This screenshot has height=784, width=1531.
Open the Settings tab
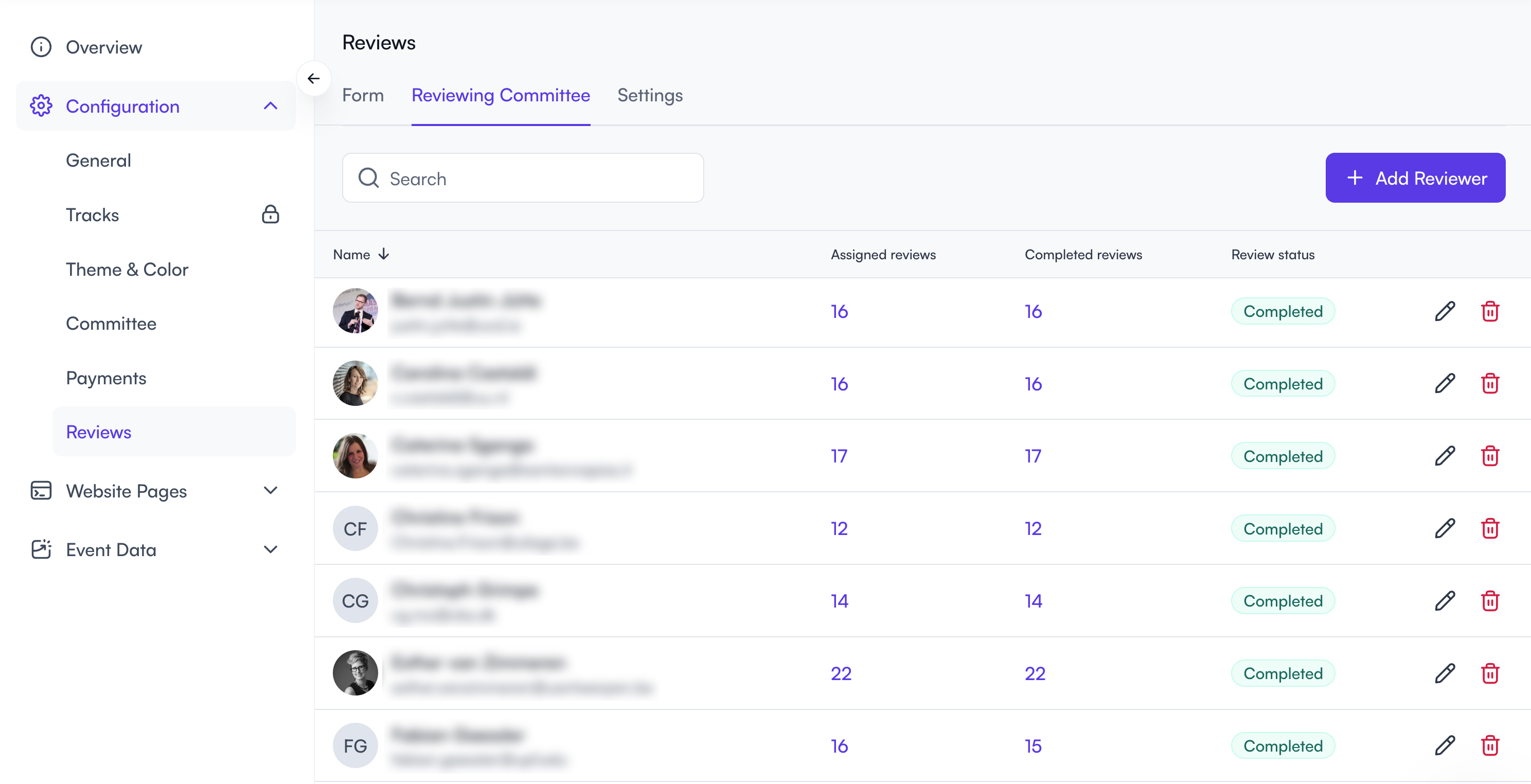click(x=650, y=95)
